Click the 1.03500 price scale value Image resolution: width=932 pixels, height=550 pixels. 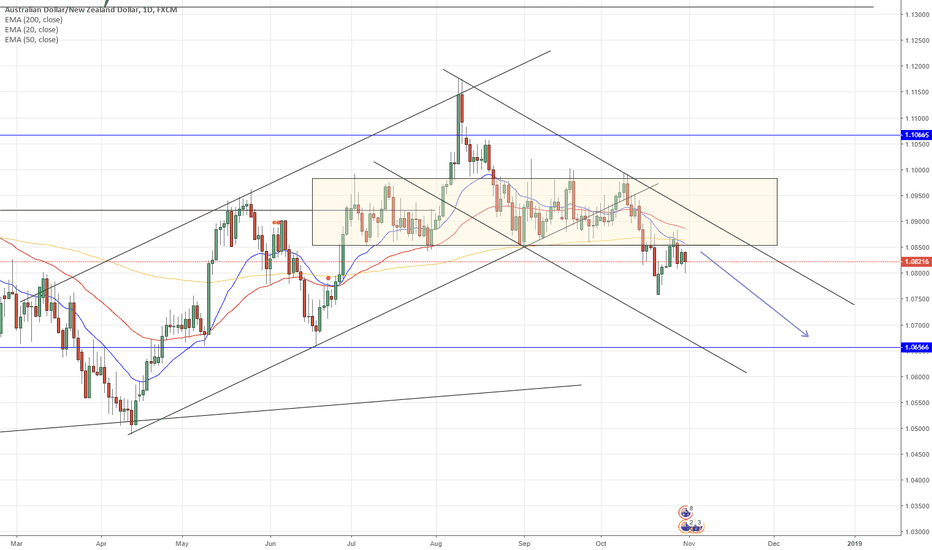tap(918, 506)
